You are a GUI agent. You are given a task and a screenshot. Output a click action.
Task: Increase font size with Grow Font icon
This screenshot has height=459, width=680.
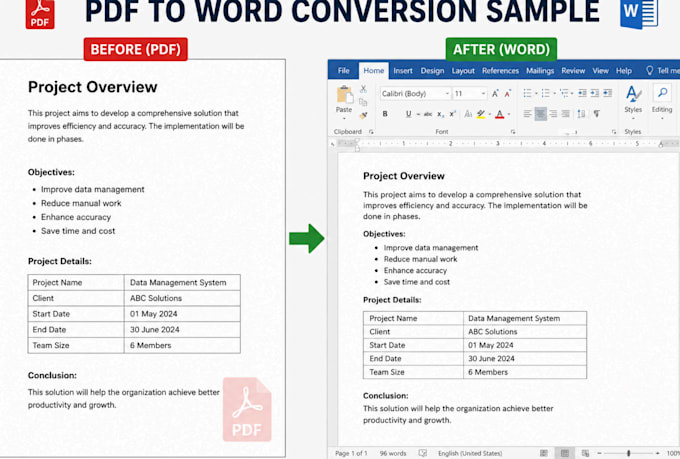click(x=495, y=93)
